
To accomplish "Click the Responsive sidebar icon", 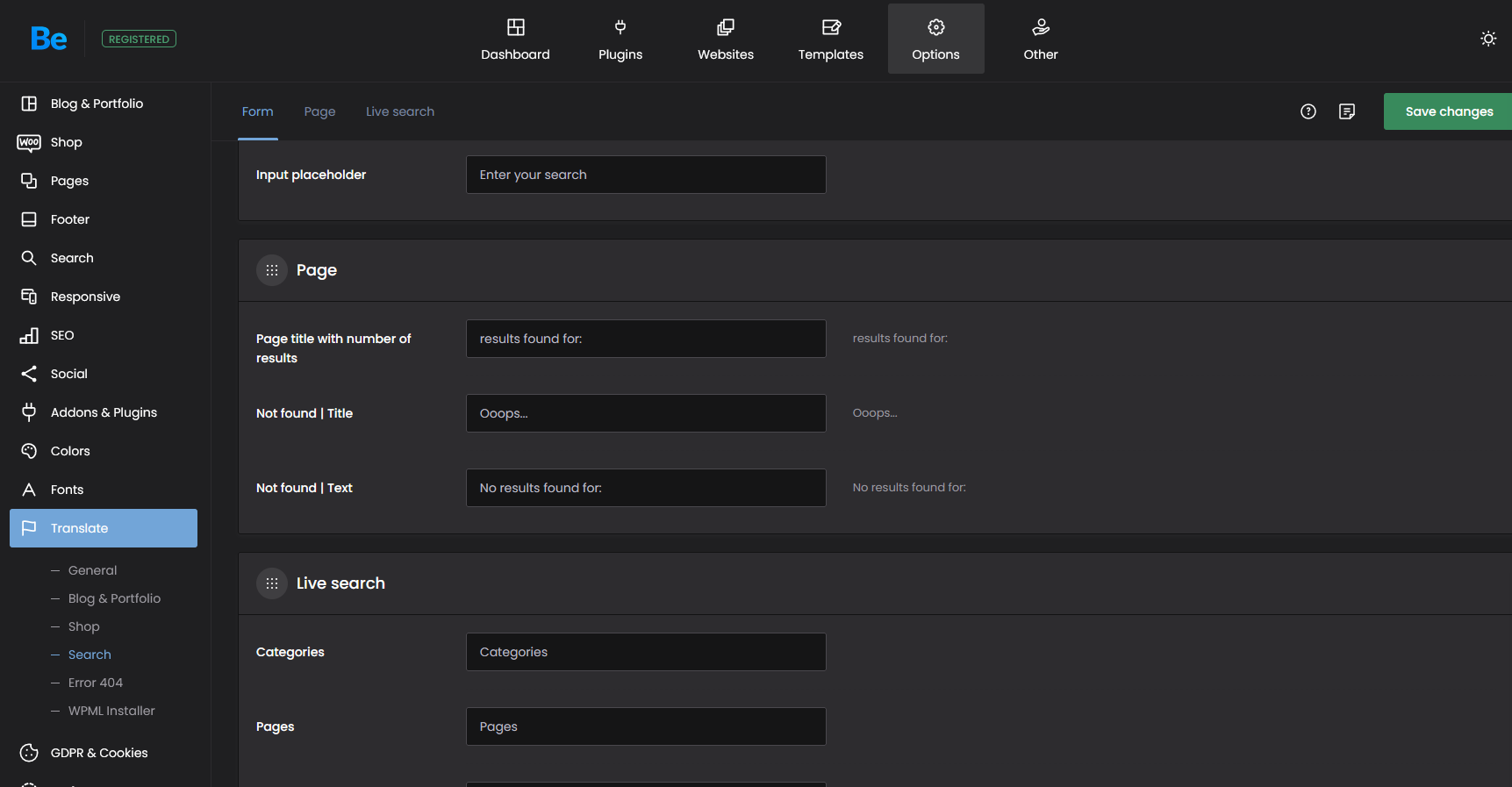I will point(29,297).
